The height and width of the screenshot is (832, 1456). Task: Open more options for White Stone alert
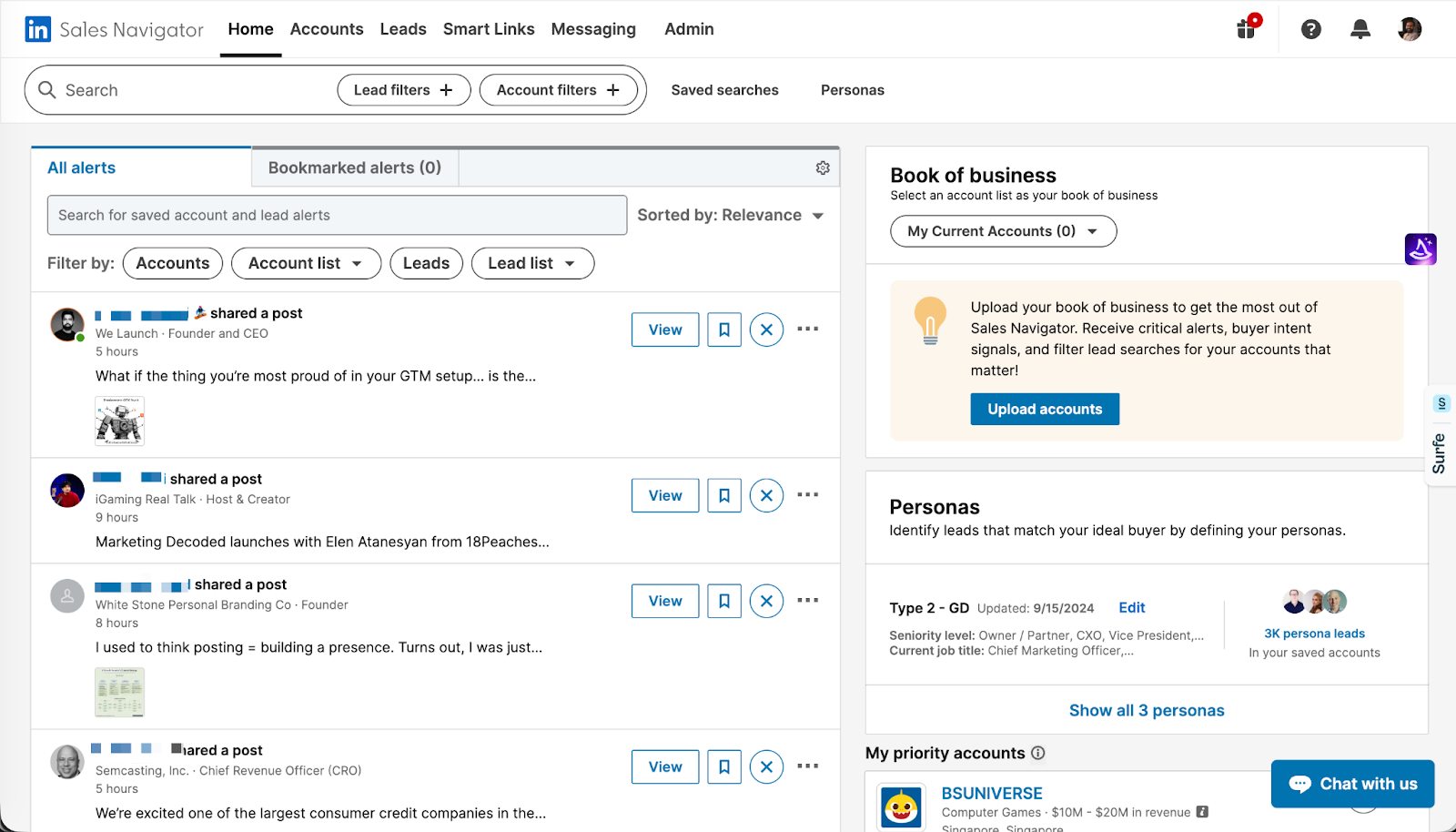pos(808,600)
